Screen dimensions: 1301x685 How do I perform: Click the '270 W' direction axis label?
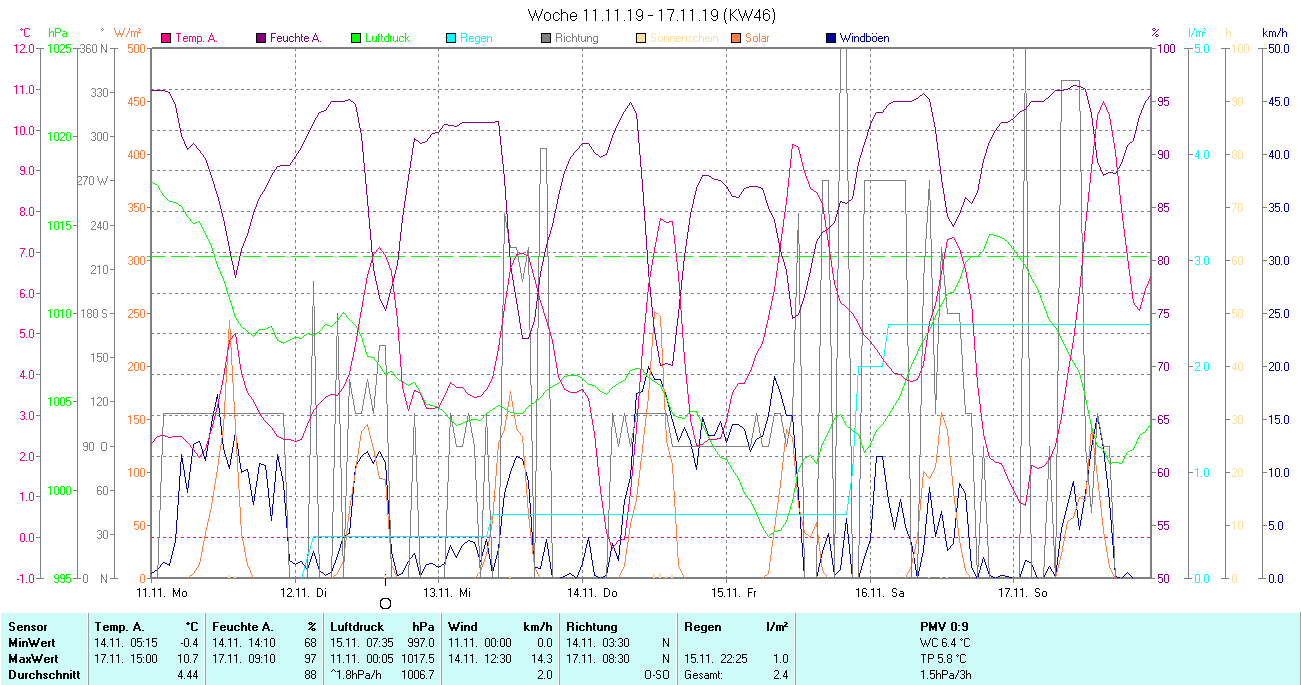[x=94, y=181]
